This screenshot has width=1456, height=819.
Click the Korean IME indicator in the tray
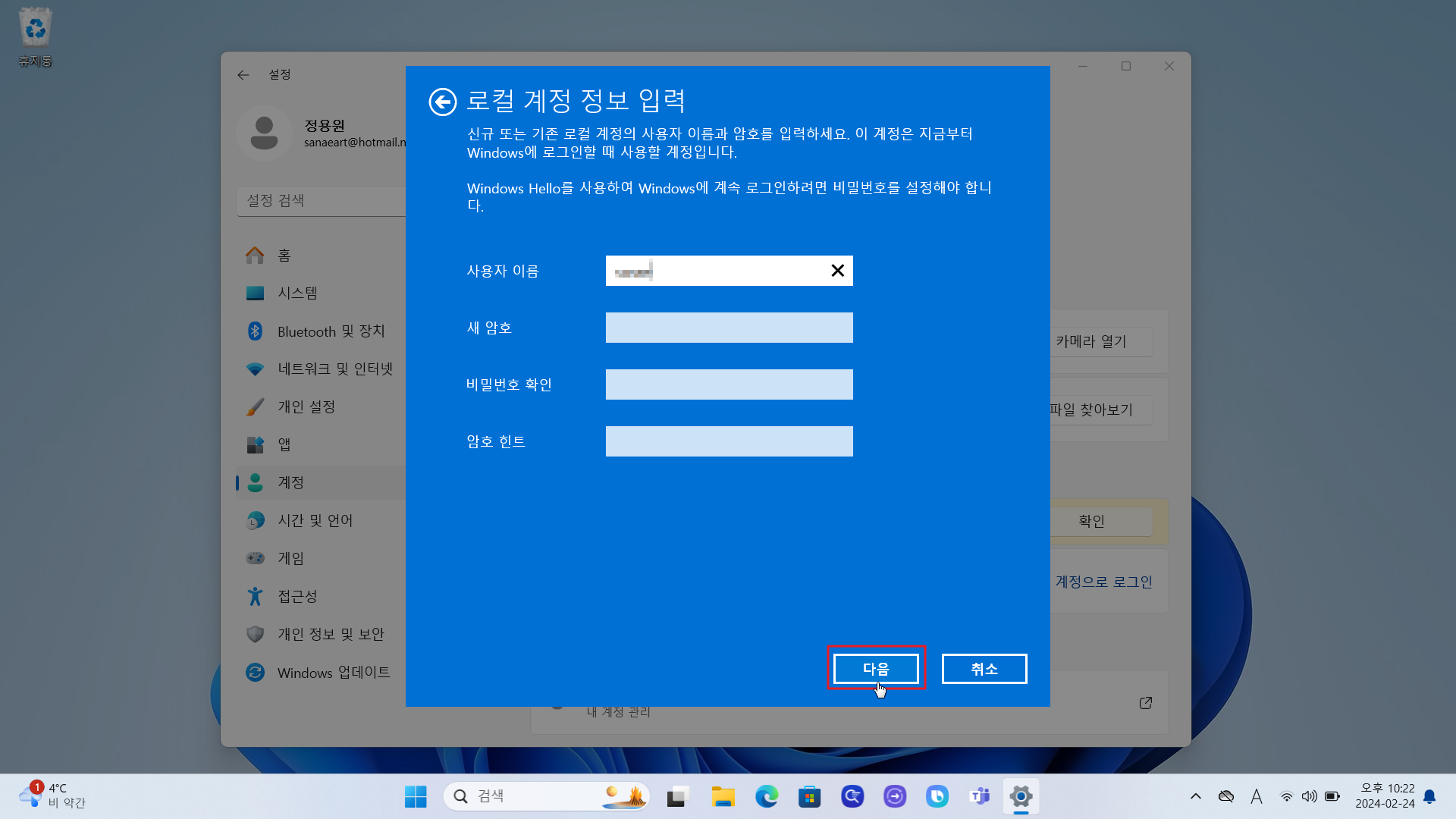click(x=1257, y=796)
